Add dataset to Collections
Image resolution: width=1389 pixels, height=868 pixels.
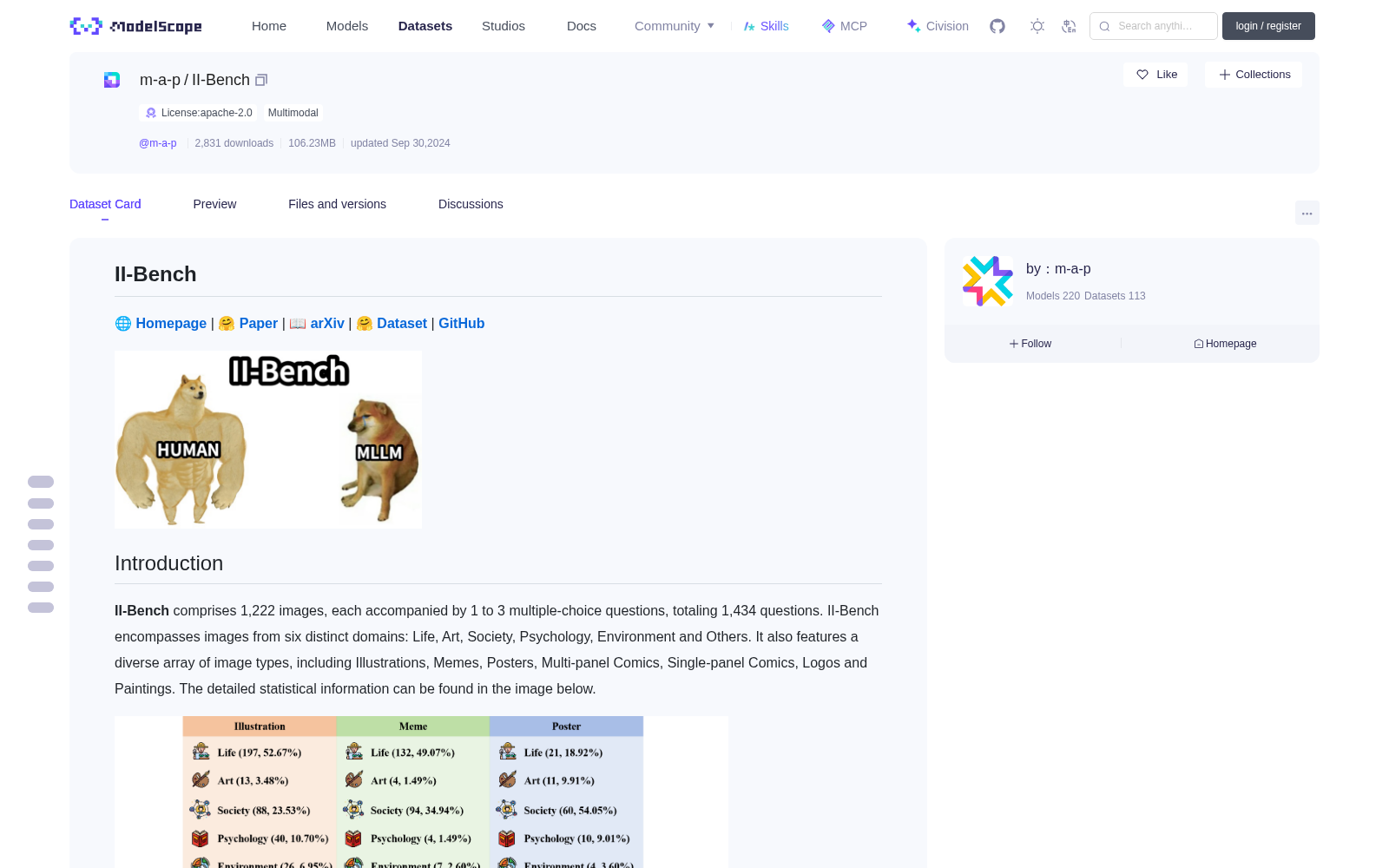point(1254,75)
